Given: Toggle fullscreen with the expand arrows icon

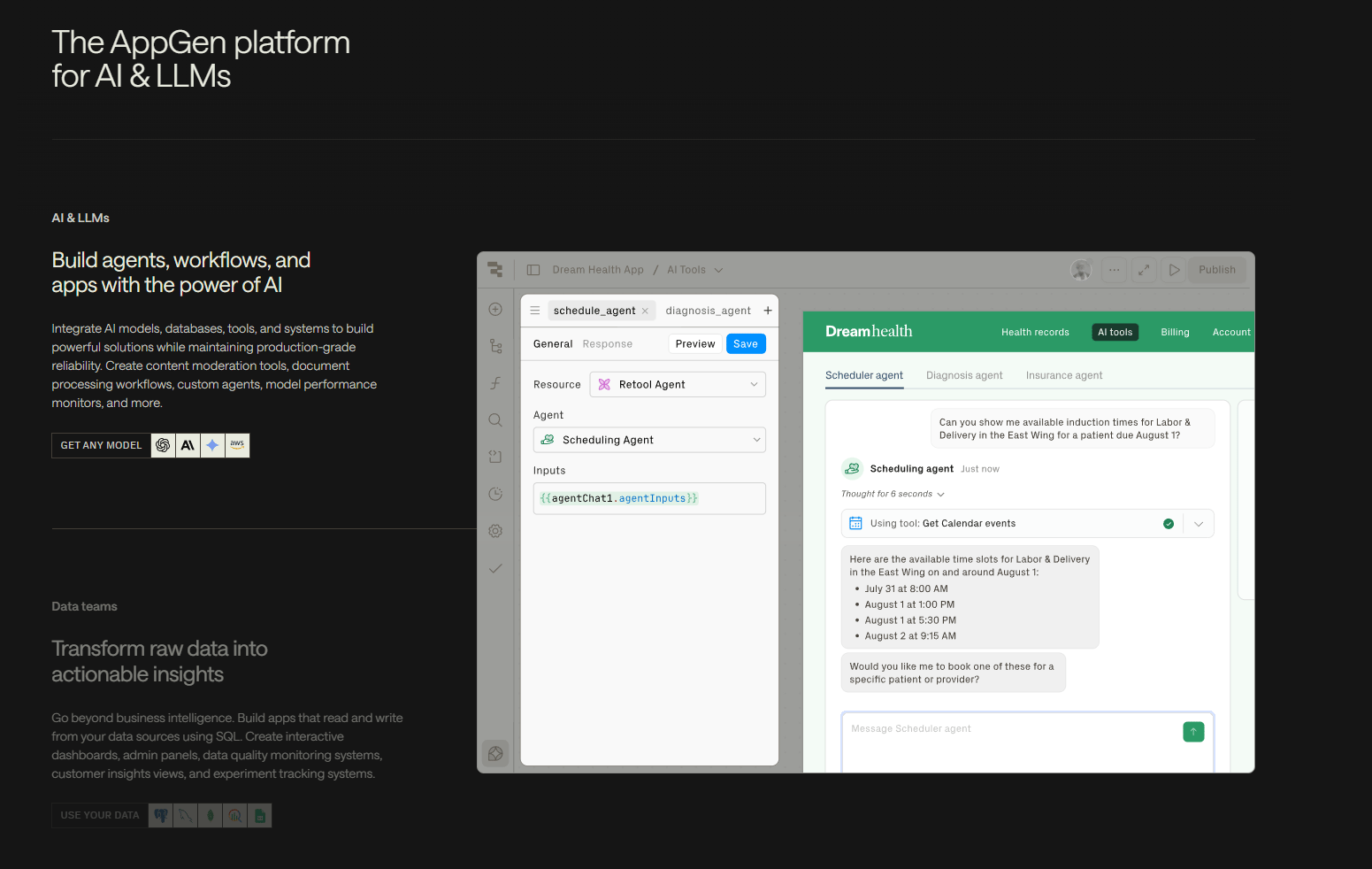Looking at the screenshot, I should [1144, 270].
